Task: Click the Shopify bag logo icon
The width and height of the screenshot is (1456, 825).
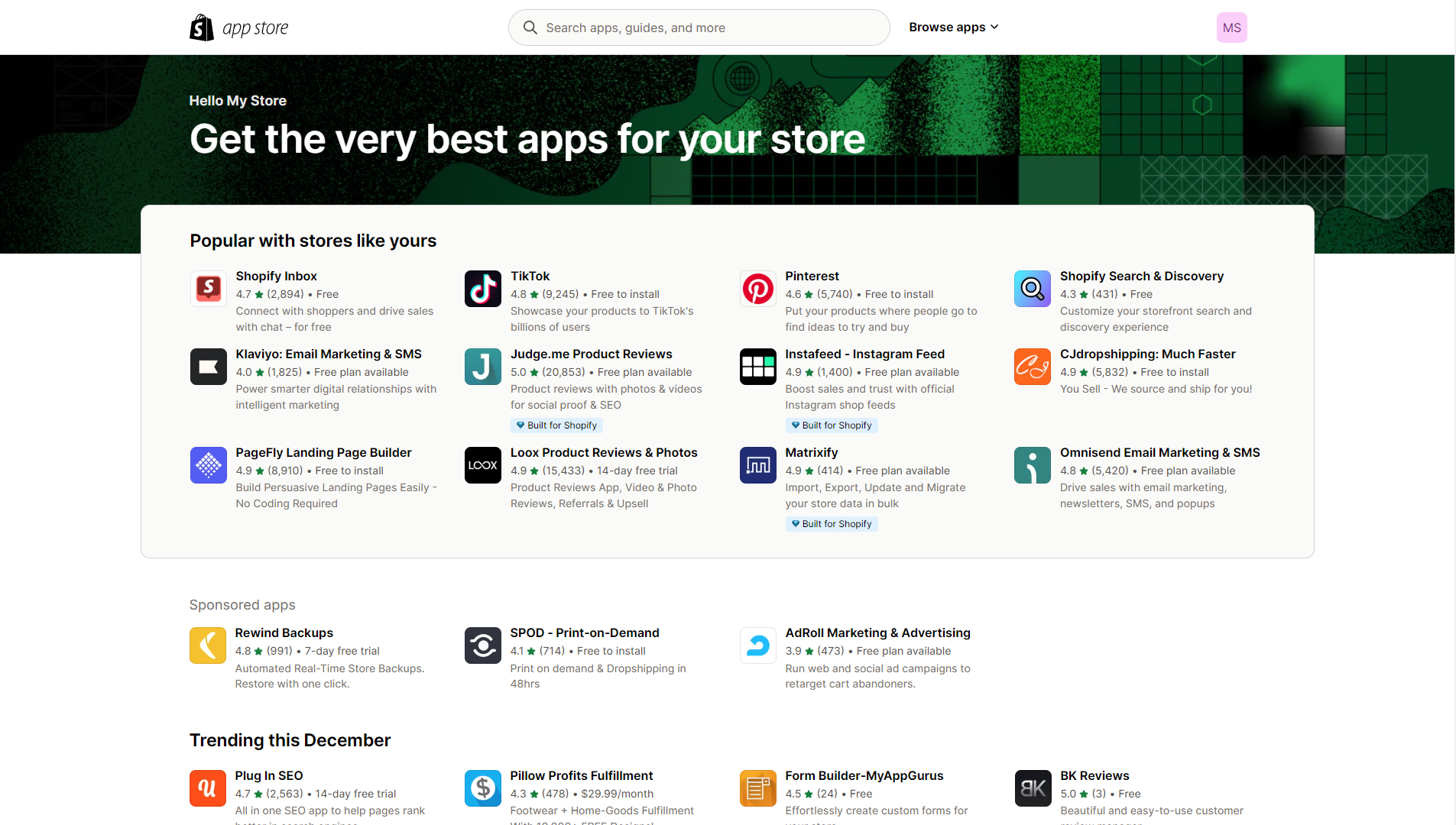Action: (202, 27)
